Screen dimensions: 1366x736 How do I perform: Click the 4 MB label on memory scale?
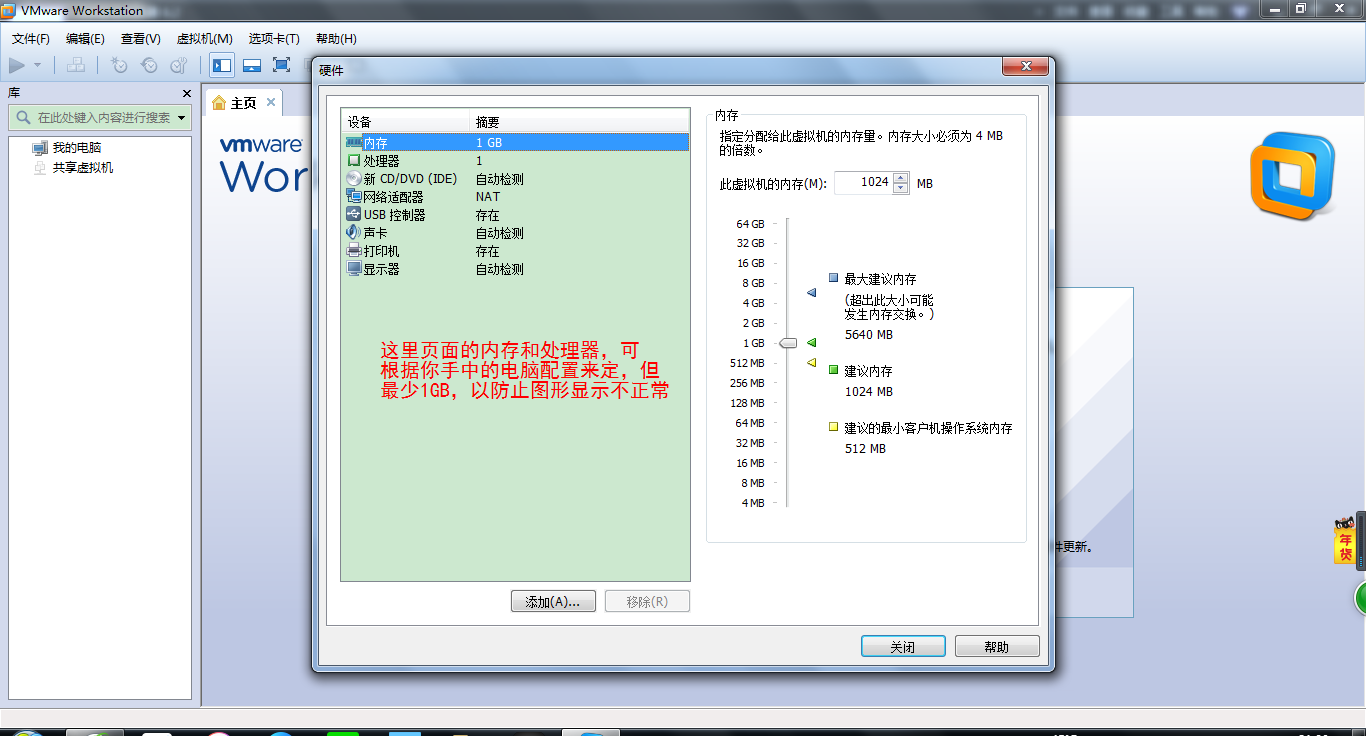point(753,504)
